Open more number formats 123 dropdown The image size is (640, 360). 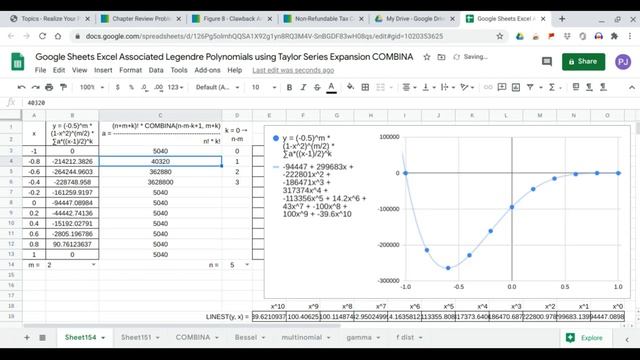pyautogui.click(x=176, y=87)
